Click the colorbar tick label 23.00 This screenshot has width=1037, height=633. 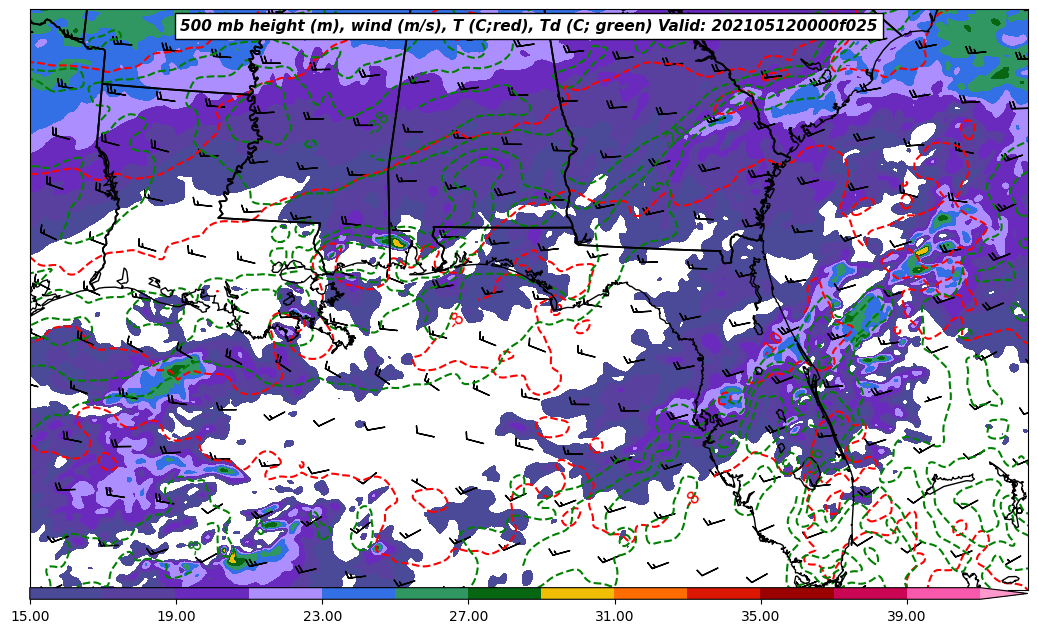click(322, 616)
